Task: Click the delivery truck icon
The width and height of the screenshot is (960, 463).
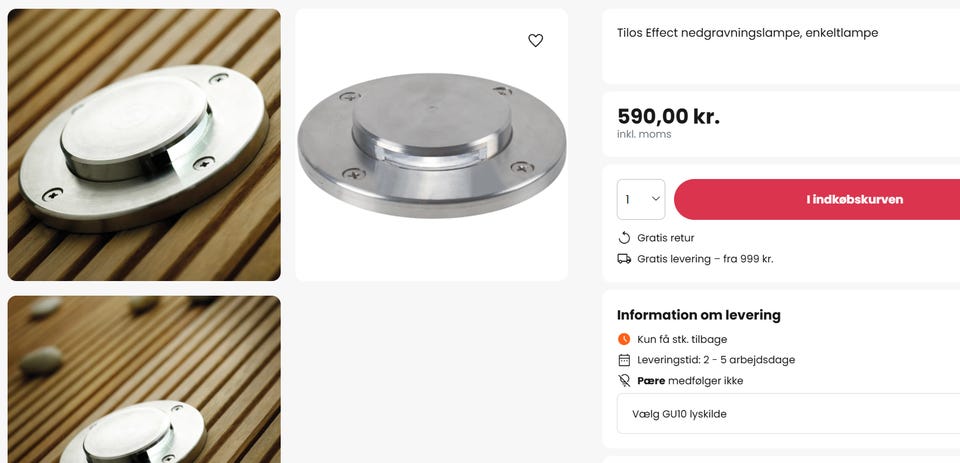Action: [624, 259]
